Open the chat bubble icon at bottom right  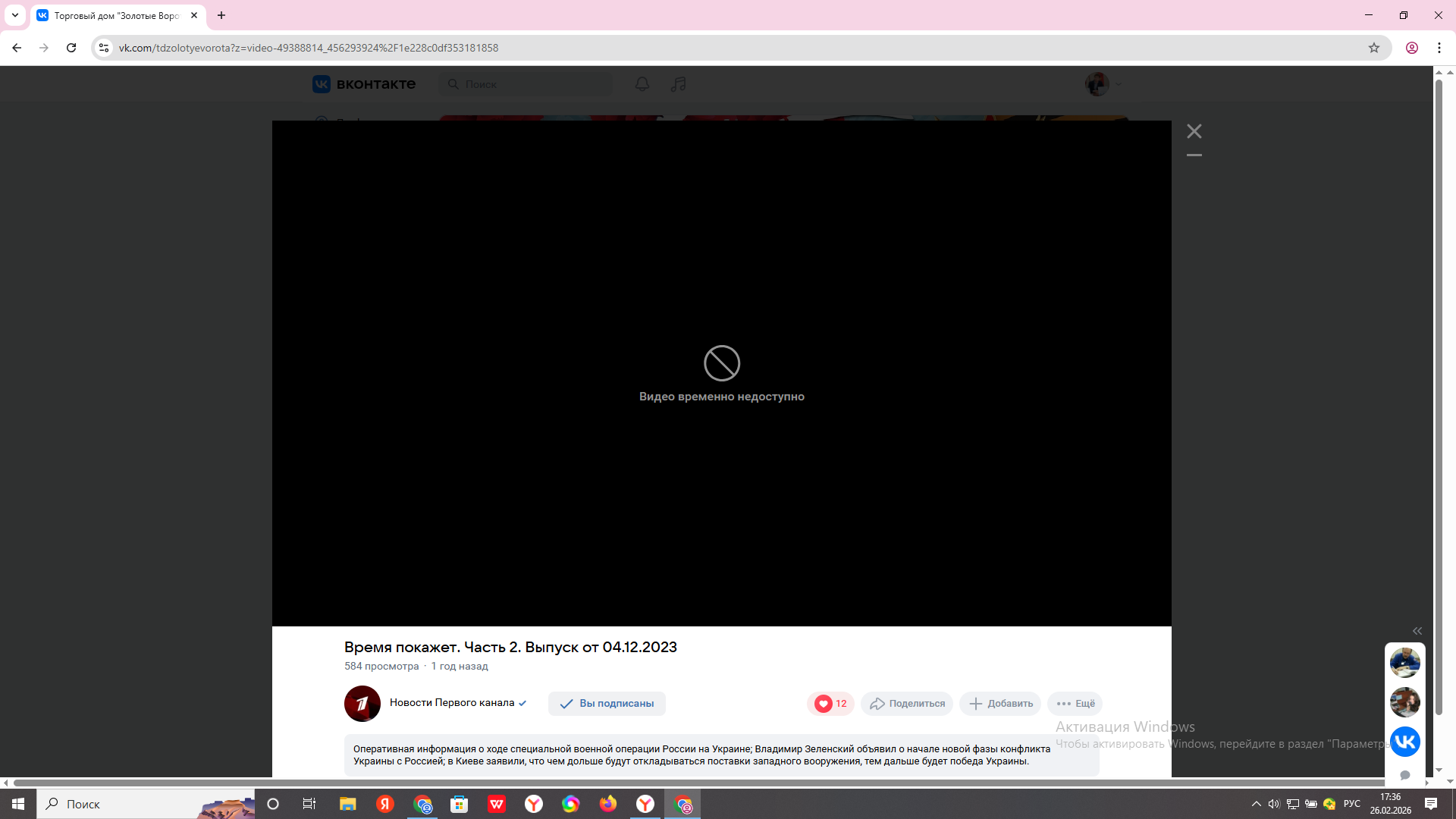(1404, 775)
